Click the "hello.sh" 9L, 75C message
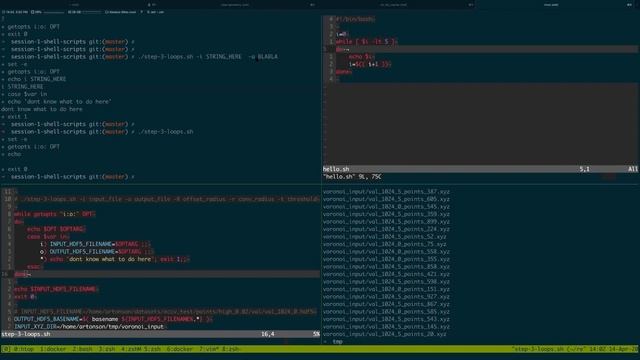Viewport: 640px width, 360px height. (352, 177)
